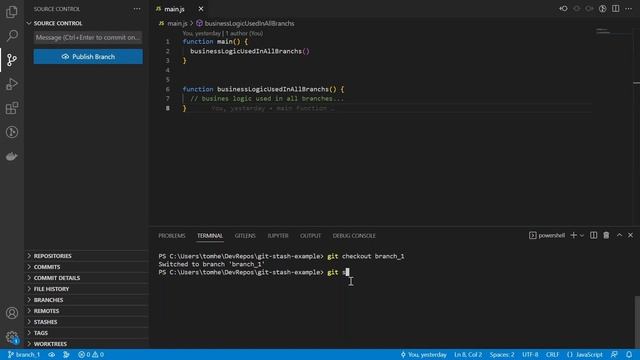The height and width of the screenshot is (360, 640).
Task: Open Source Control more actions ellipsis
Action: pyautogui.click(x=137, y=9)
